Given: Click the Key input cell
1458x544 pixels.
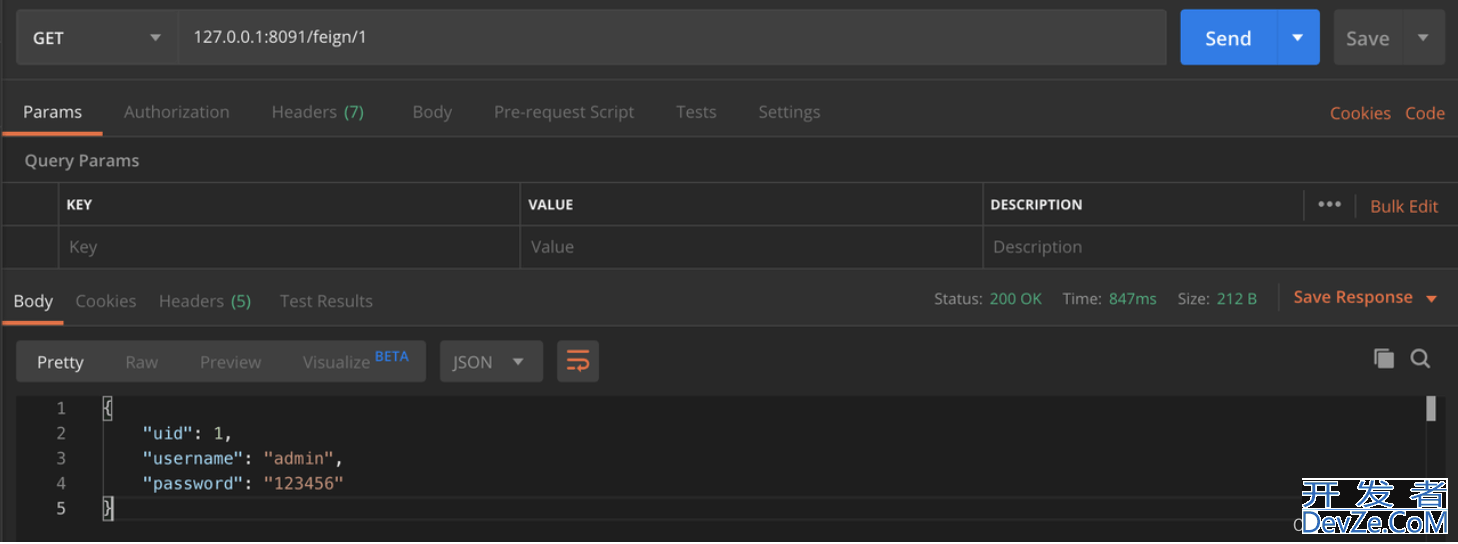Looking at the screenshot, I should [x=289, y=247].
